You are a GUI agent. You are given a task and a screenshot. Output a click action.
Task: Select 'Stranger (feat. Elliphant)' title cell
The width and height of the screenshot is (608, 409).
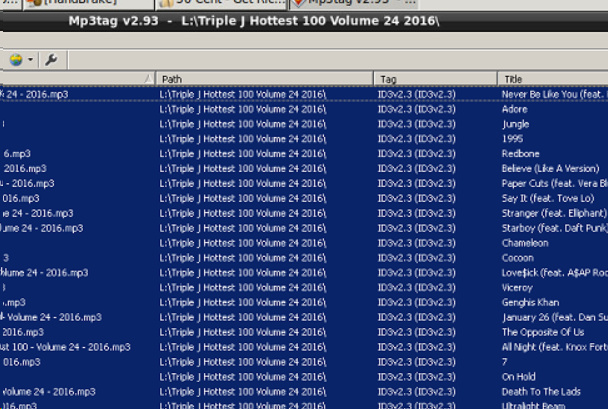coord(554,213)
